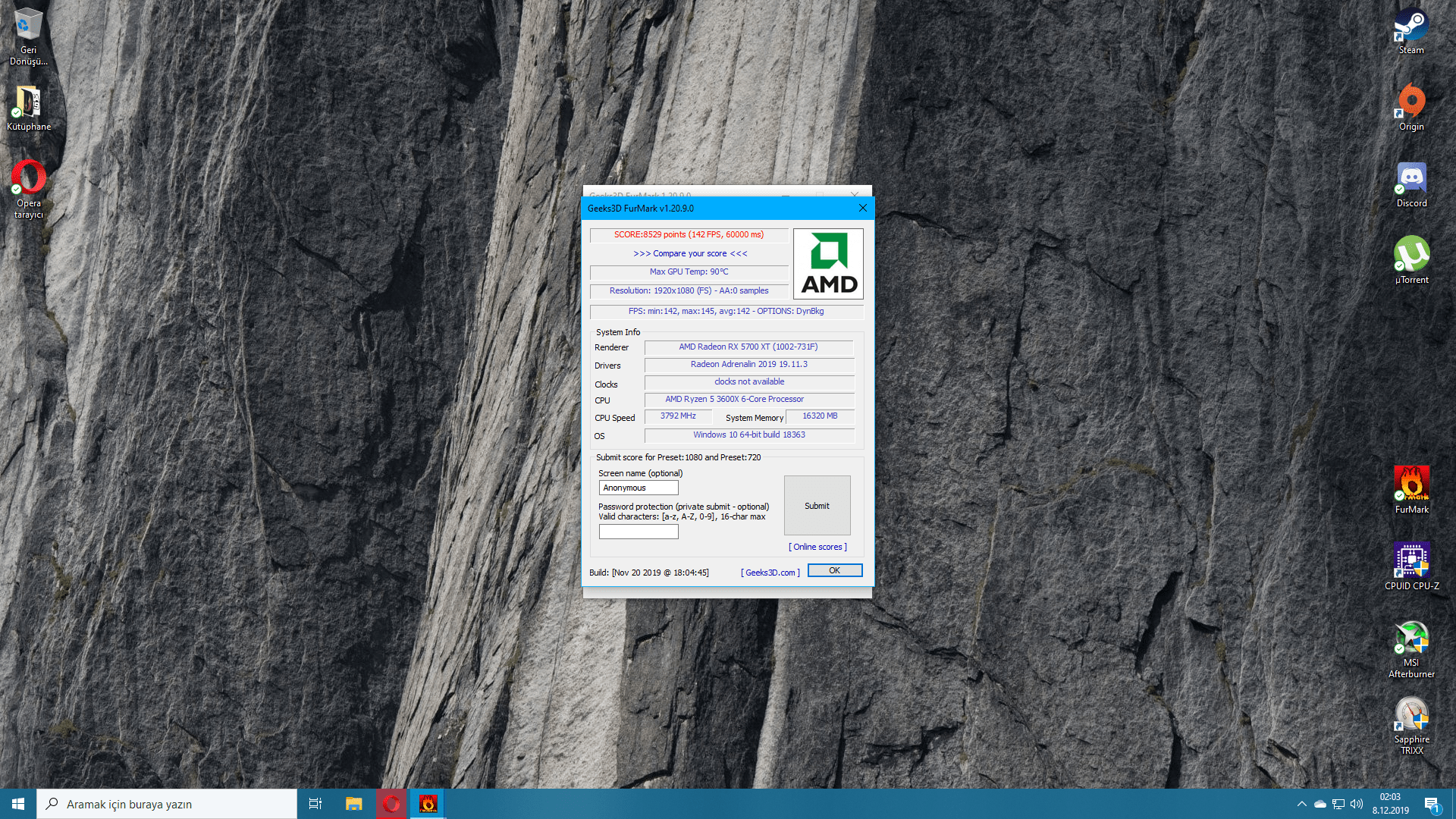The width and height of the screenshot is (1456, 819).
Task: Follow the Geeks3D.com link
Action: (770, 573)
